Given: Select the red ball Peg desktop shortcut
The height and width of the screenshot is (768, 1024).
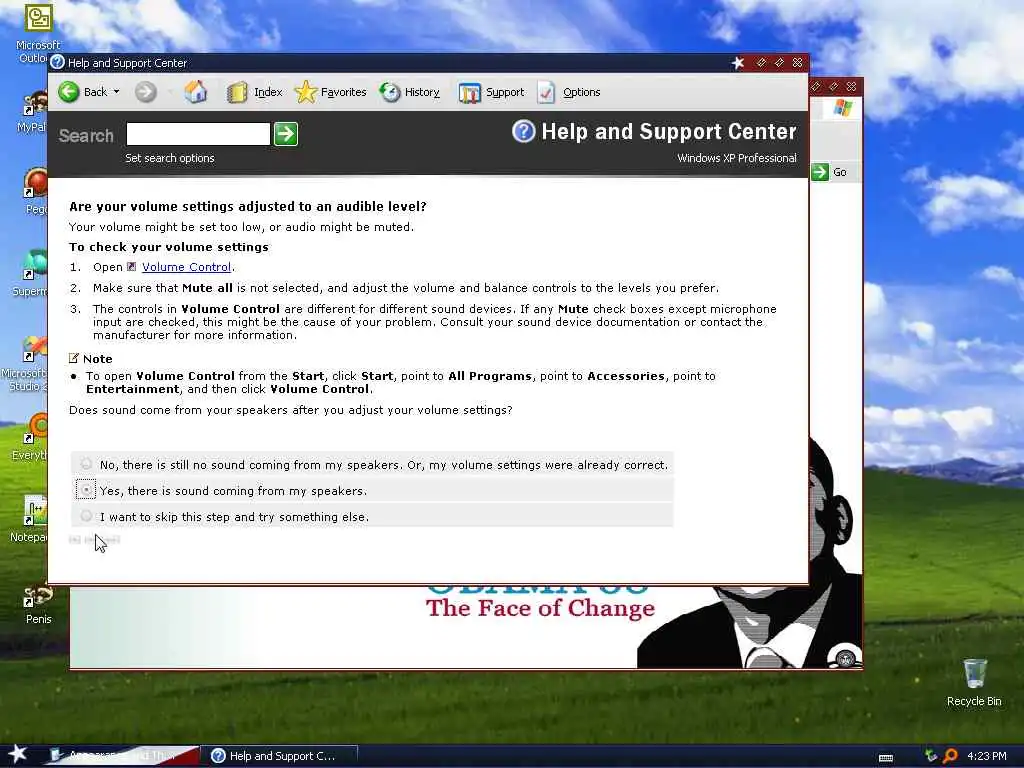Looking at the screenshot, I should [x=34, y=191].
